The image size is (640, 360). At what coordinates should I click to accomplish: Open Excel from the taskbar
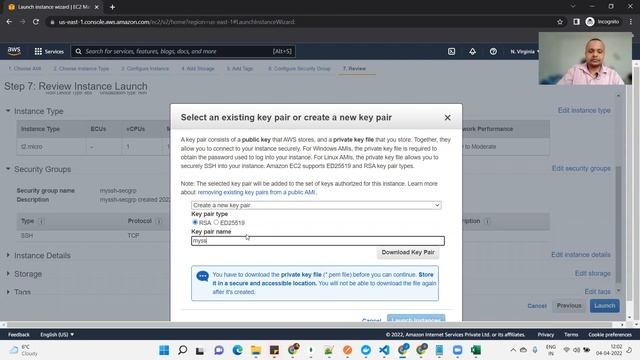click(476, 350)
